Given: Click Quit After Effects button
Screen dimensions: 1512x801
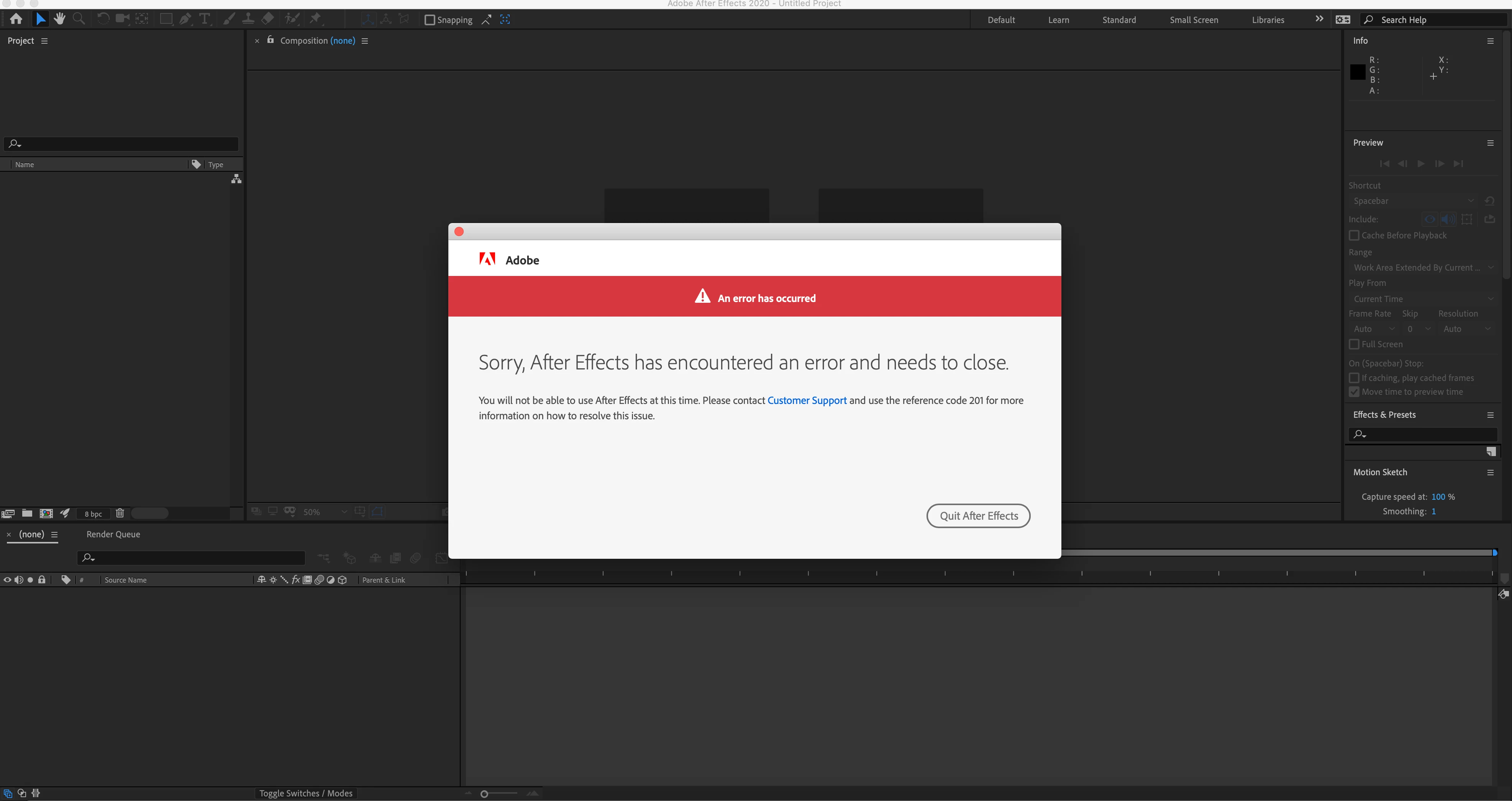Looking at the screenshot, I should (x=978, y=515).
